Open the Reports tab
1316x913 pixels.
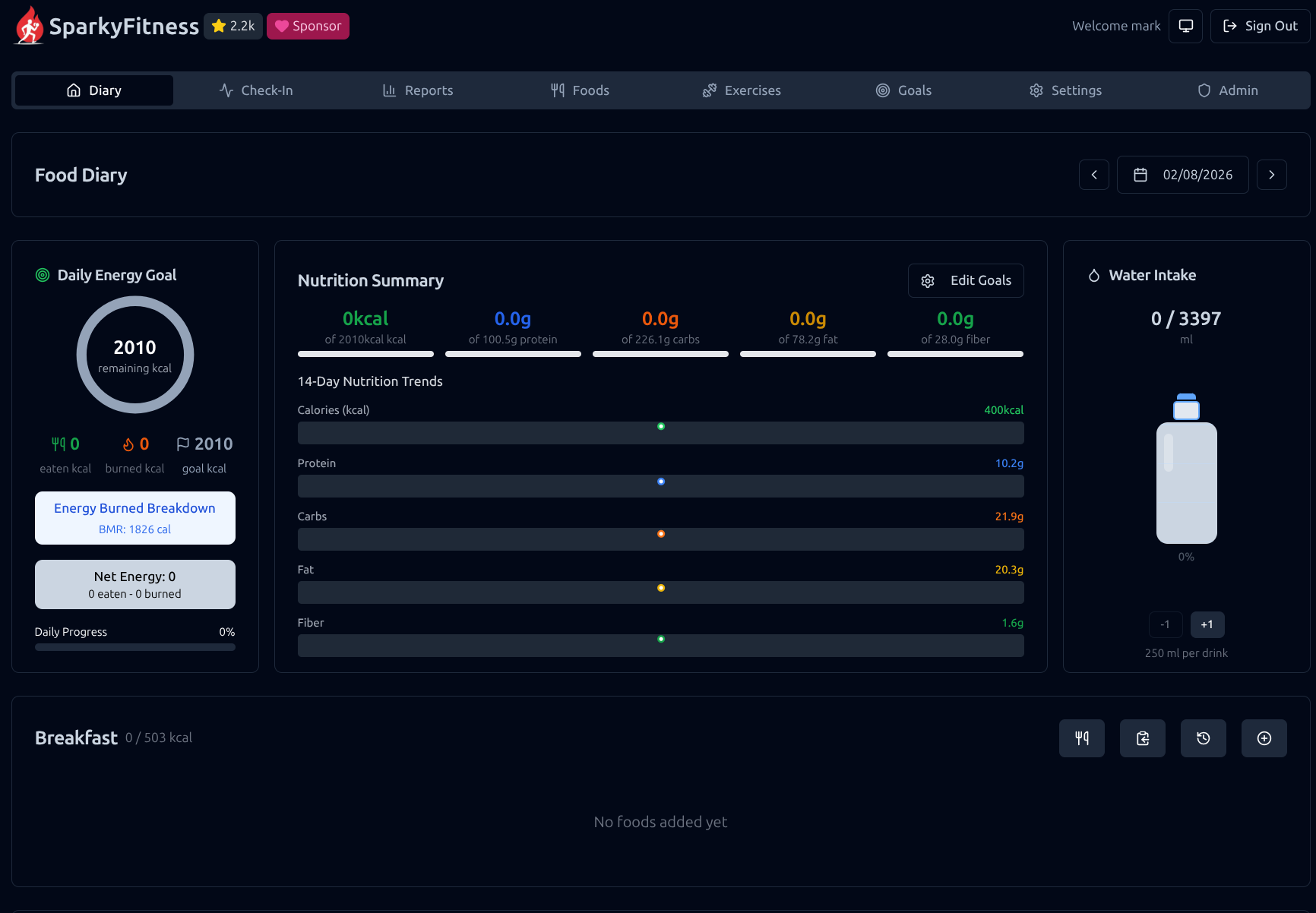tap(418, 90)
